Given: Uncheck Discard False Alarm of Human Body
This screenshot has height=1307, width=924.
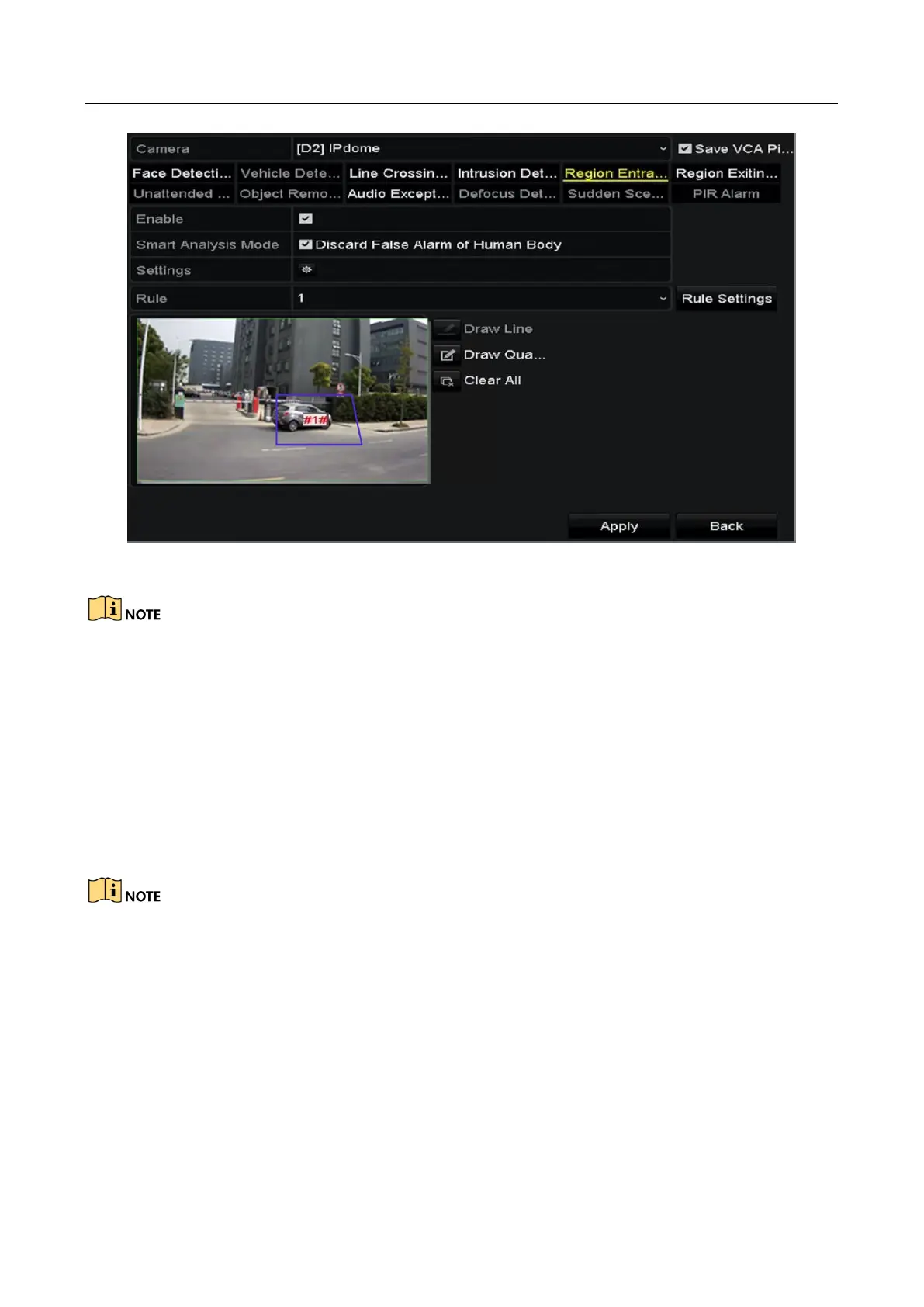Looking at the screenshot, I should click(x=306, y=244).
